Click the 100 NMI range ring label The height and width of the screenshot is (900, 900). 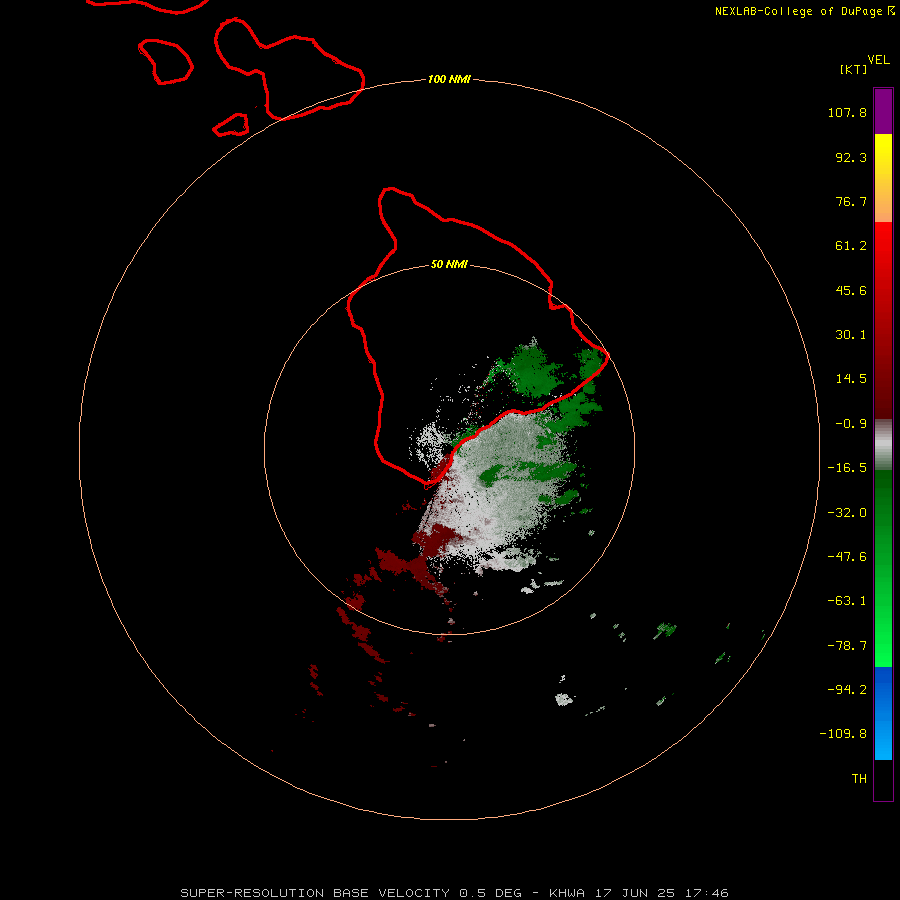449,79
